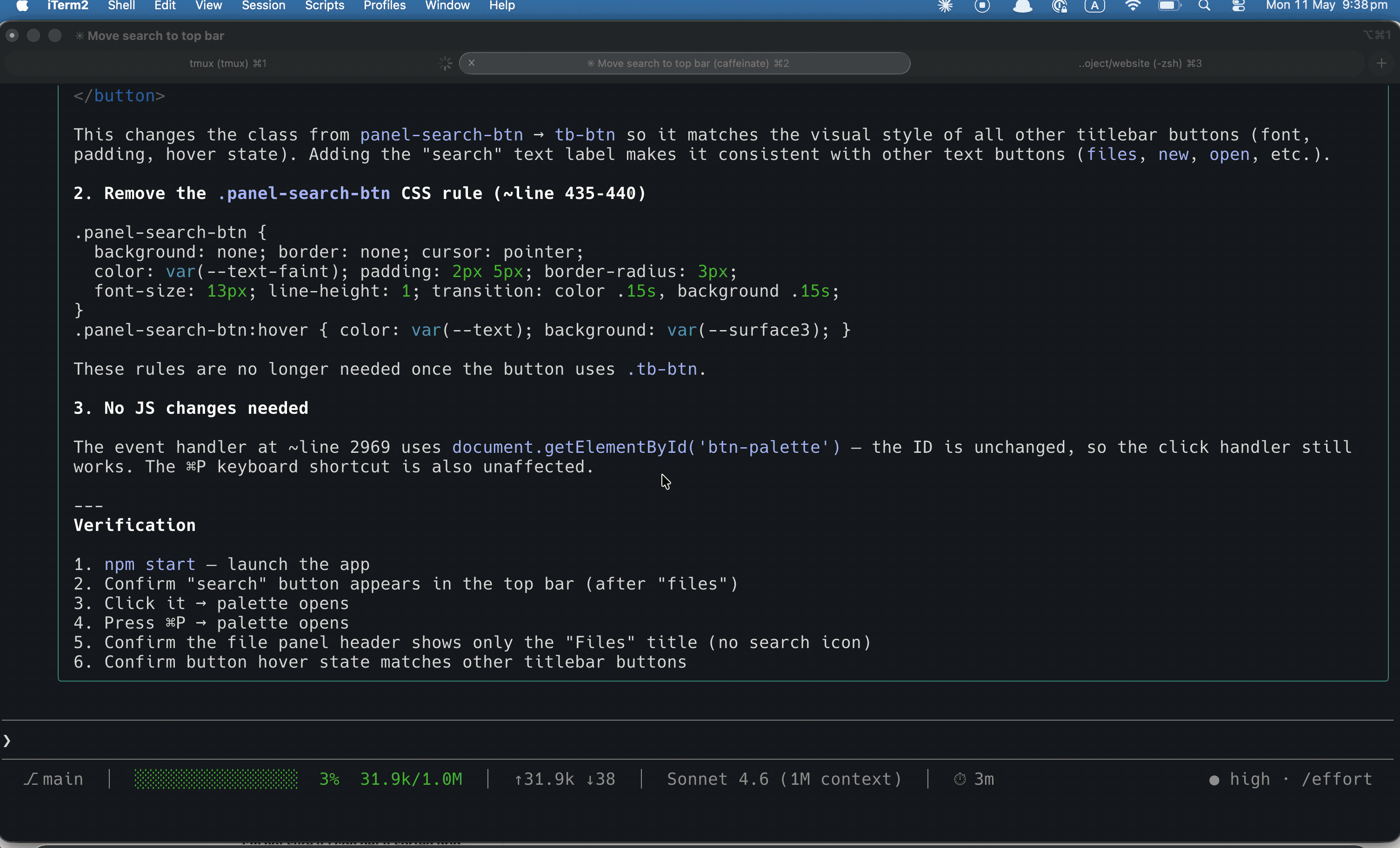Open the Apple menu
Screen dimensions: 1400x848
[x=22, y=6]
